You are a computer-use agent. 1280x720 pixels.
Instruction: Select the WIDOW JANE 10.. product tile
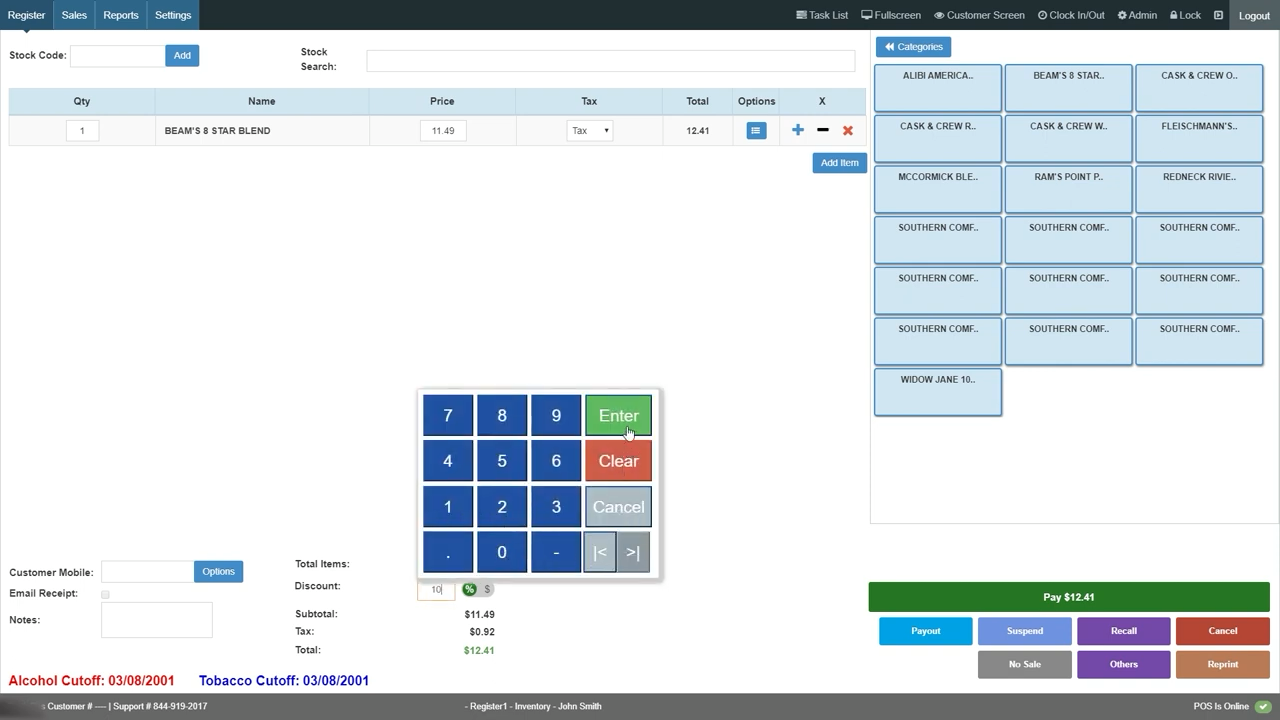click(x=938, y=392)
